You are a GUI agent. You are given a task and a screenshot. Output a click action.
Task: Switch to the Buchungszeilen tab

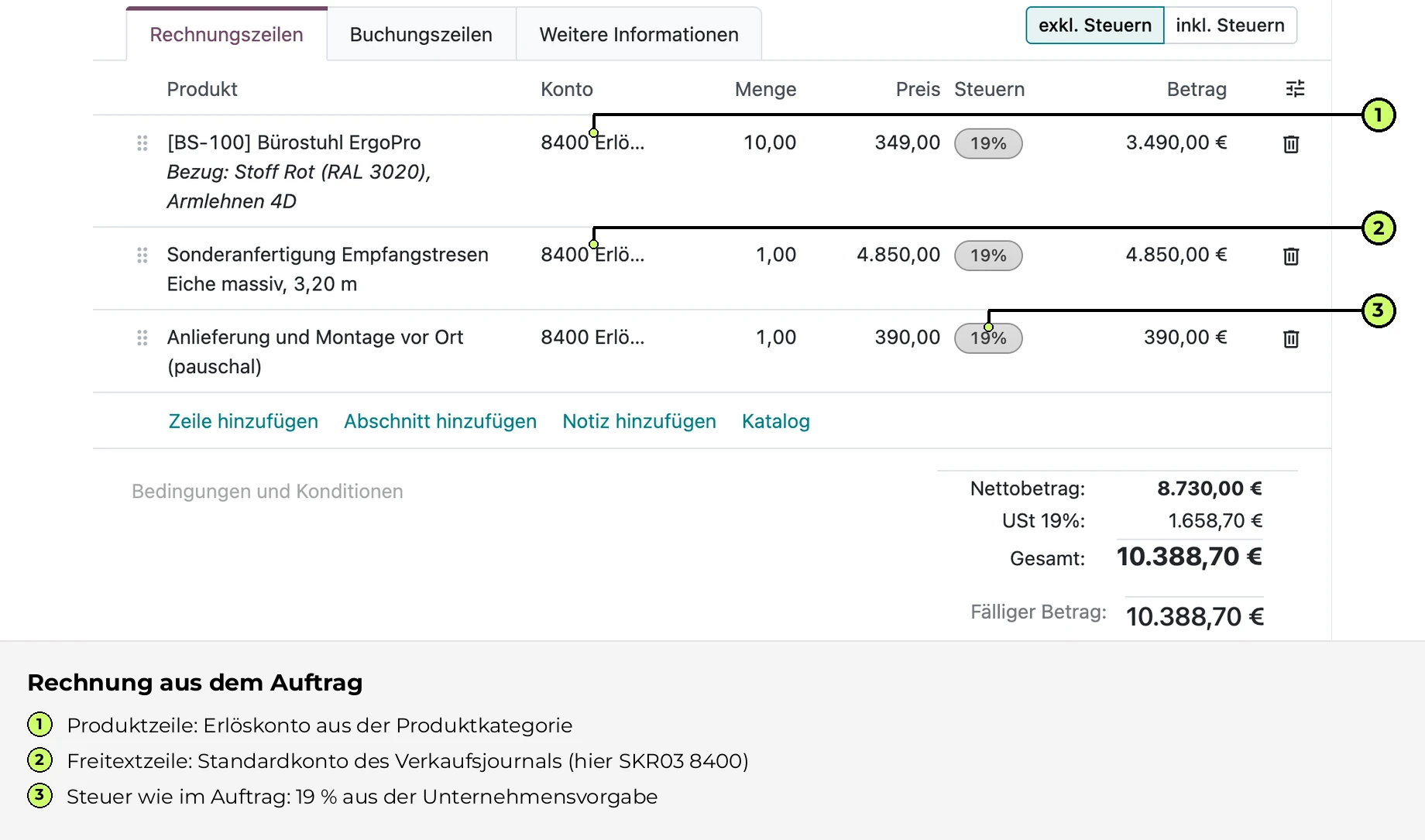tap(421, 35)
